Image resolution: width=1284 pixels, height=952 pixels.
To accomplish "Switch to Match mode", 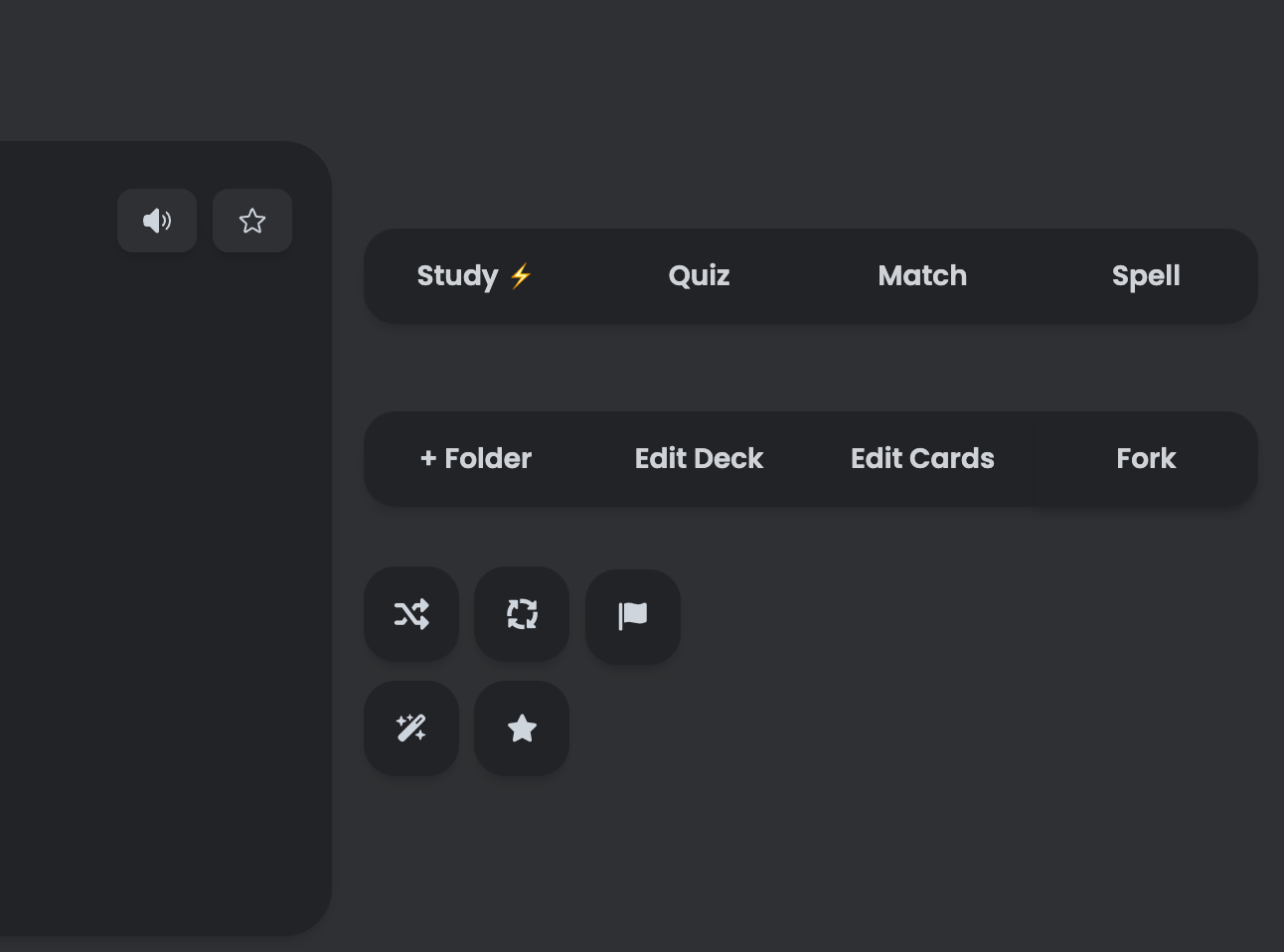I will point(922,275).
